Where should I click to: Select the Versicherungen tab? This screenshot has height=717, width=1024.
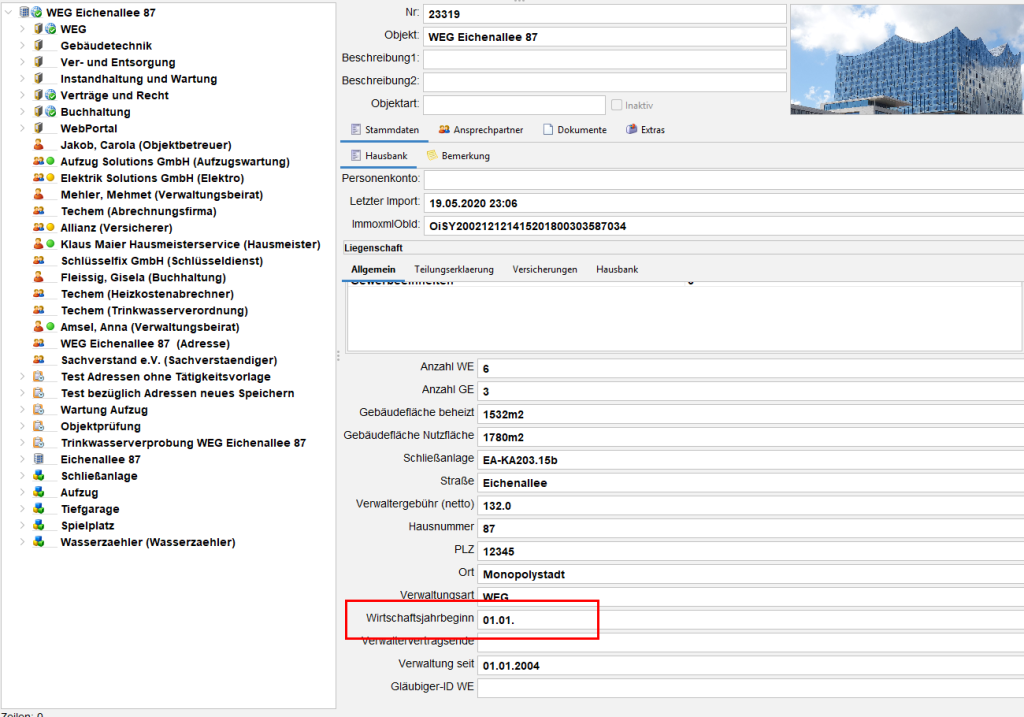pyautogui.click(x=545, y=270)
